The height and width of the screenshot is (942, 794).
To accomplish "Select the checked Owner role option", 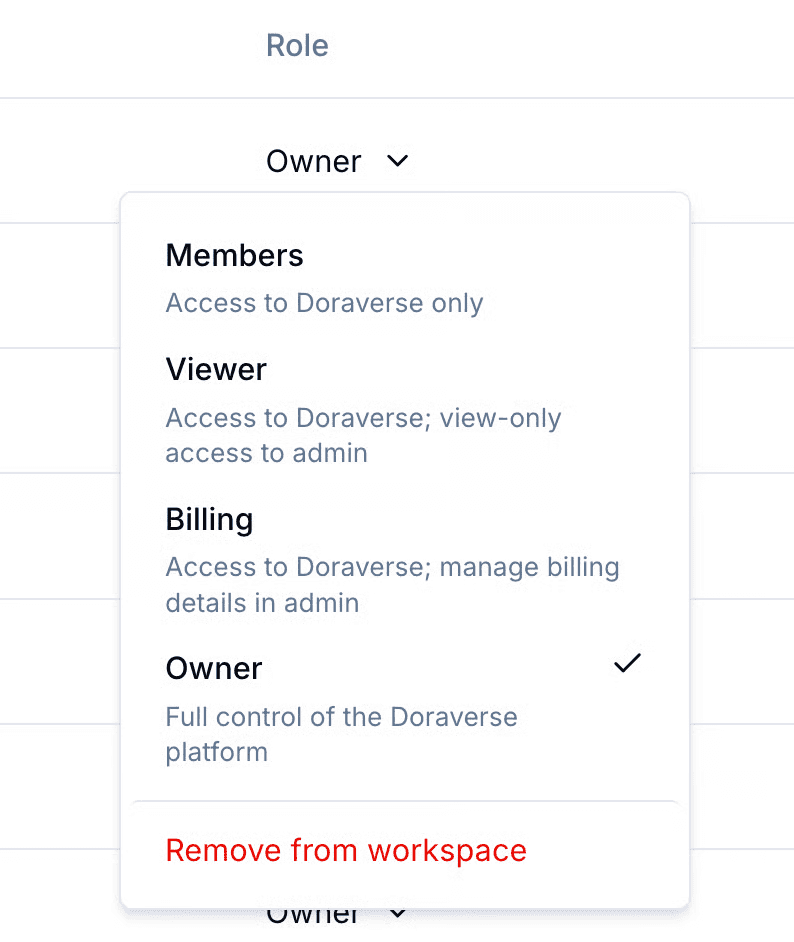I will (405, 710).
